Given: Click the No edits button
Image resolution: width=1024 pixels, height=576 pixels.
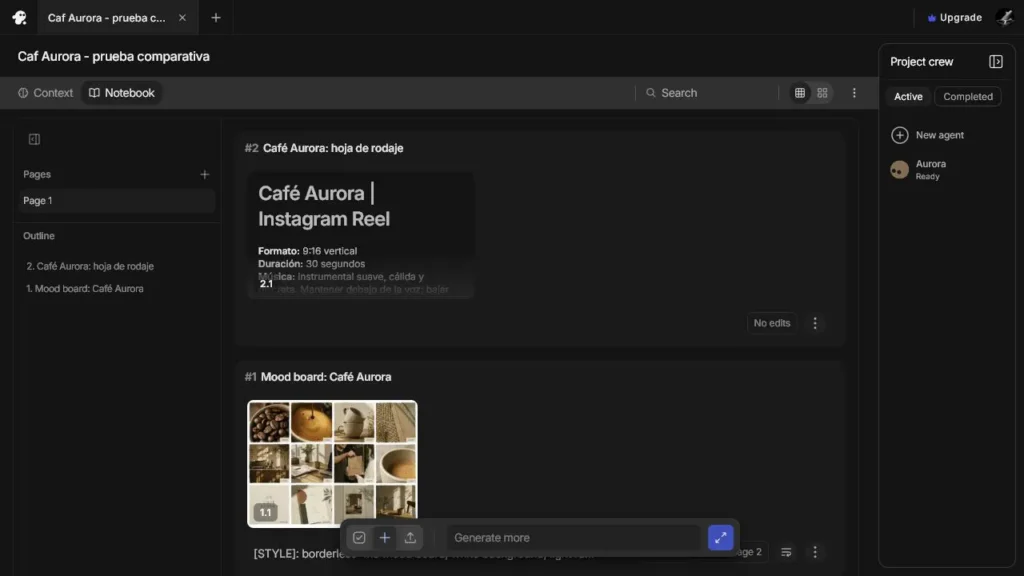Looking at the screenshot, I should (x=771, y=323).
